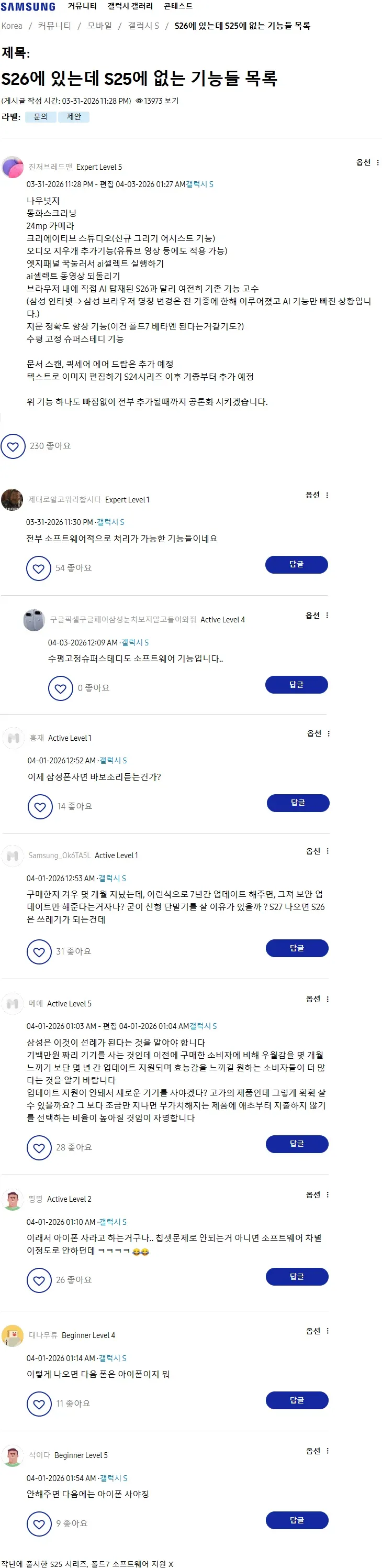
Task: Open the 콘테스트 navigation menu item
Action: pyautogui.click(x=176, y=7)
